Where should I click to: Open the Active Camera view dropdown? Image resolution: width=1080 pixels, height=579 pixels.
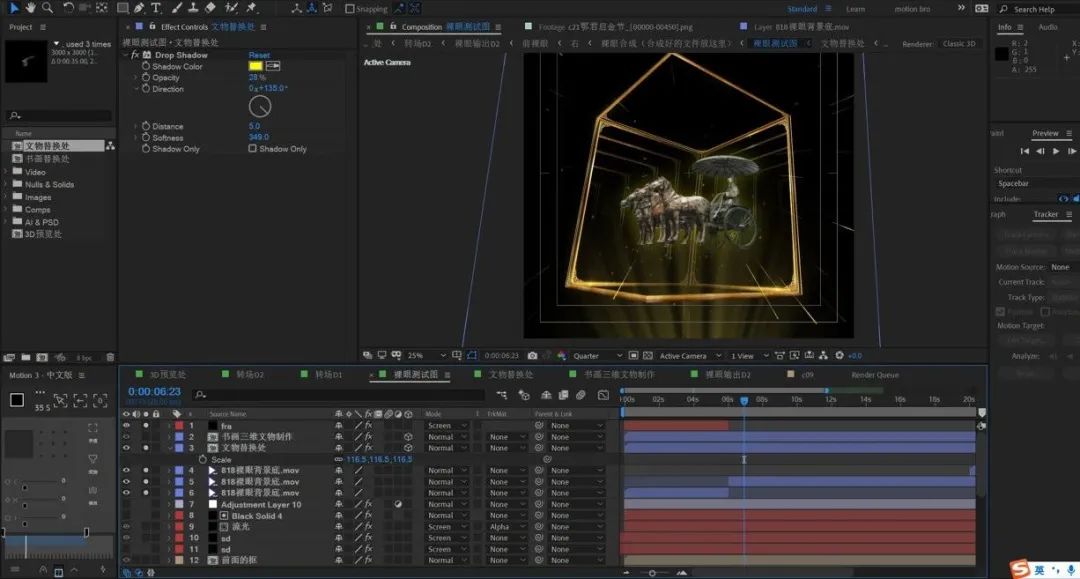point(688,356)
